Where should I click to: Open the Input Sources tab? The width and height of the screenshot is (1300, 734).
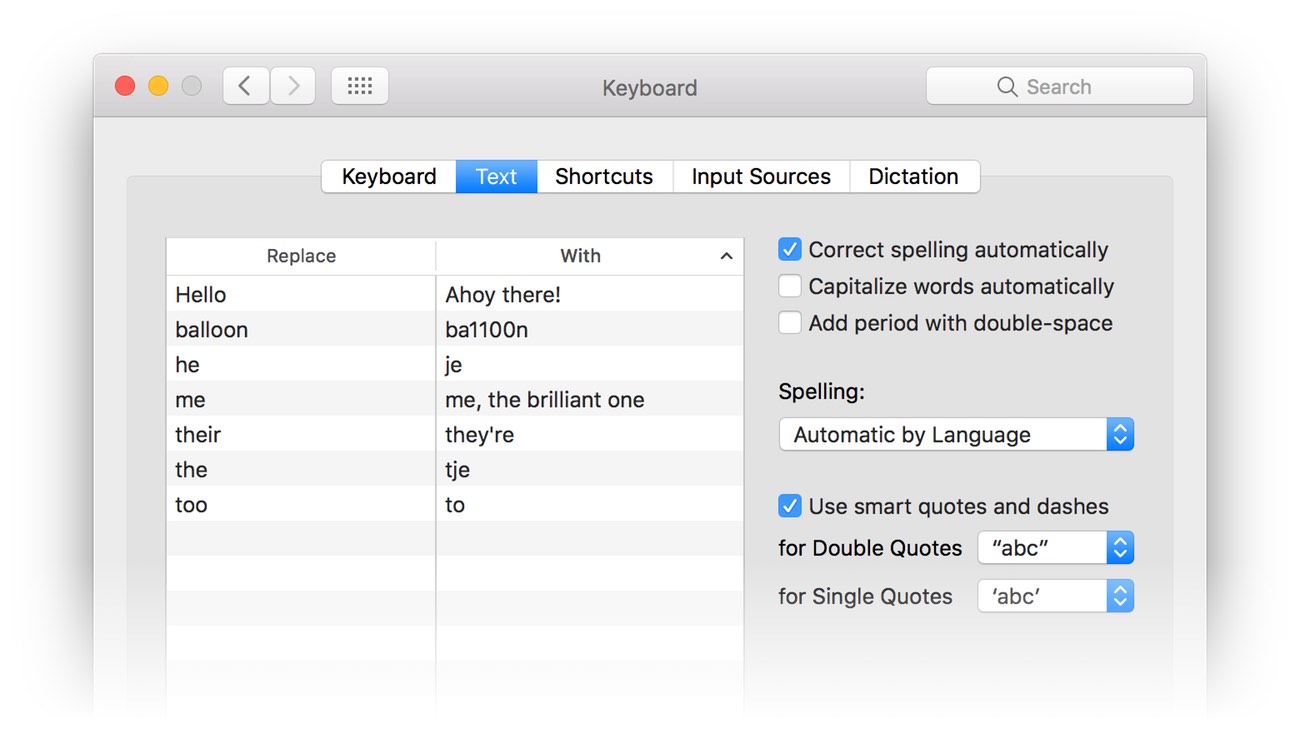(761, 176)
